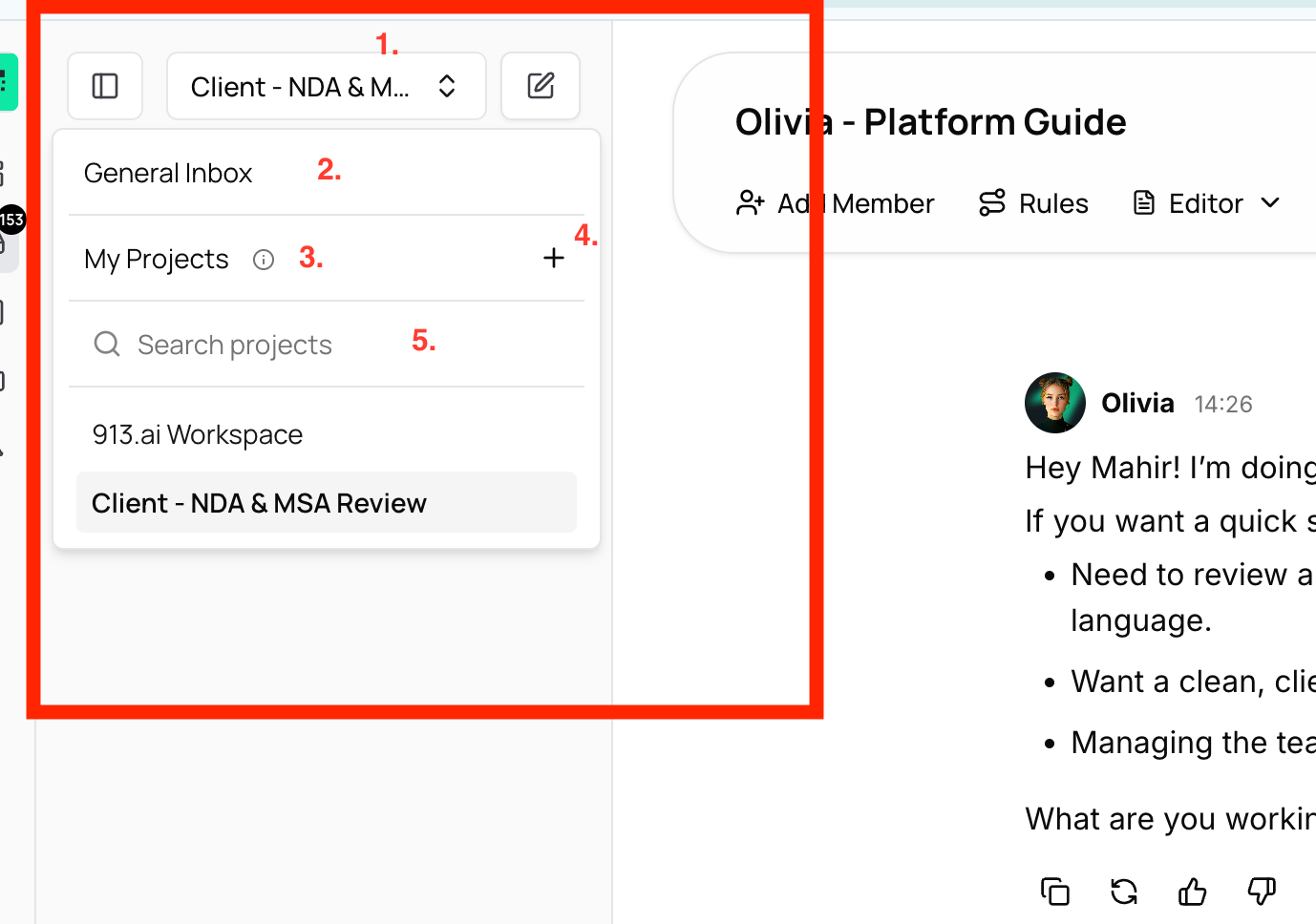Click the new chat compose icon
Image resolution: width=1316 pixels, height=924 pixels.
pyautogui.click(x=541, y=86)
